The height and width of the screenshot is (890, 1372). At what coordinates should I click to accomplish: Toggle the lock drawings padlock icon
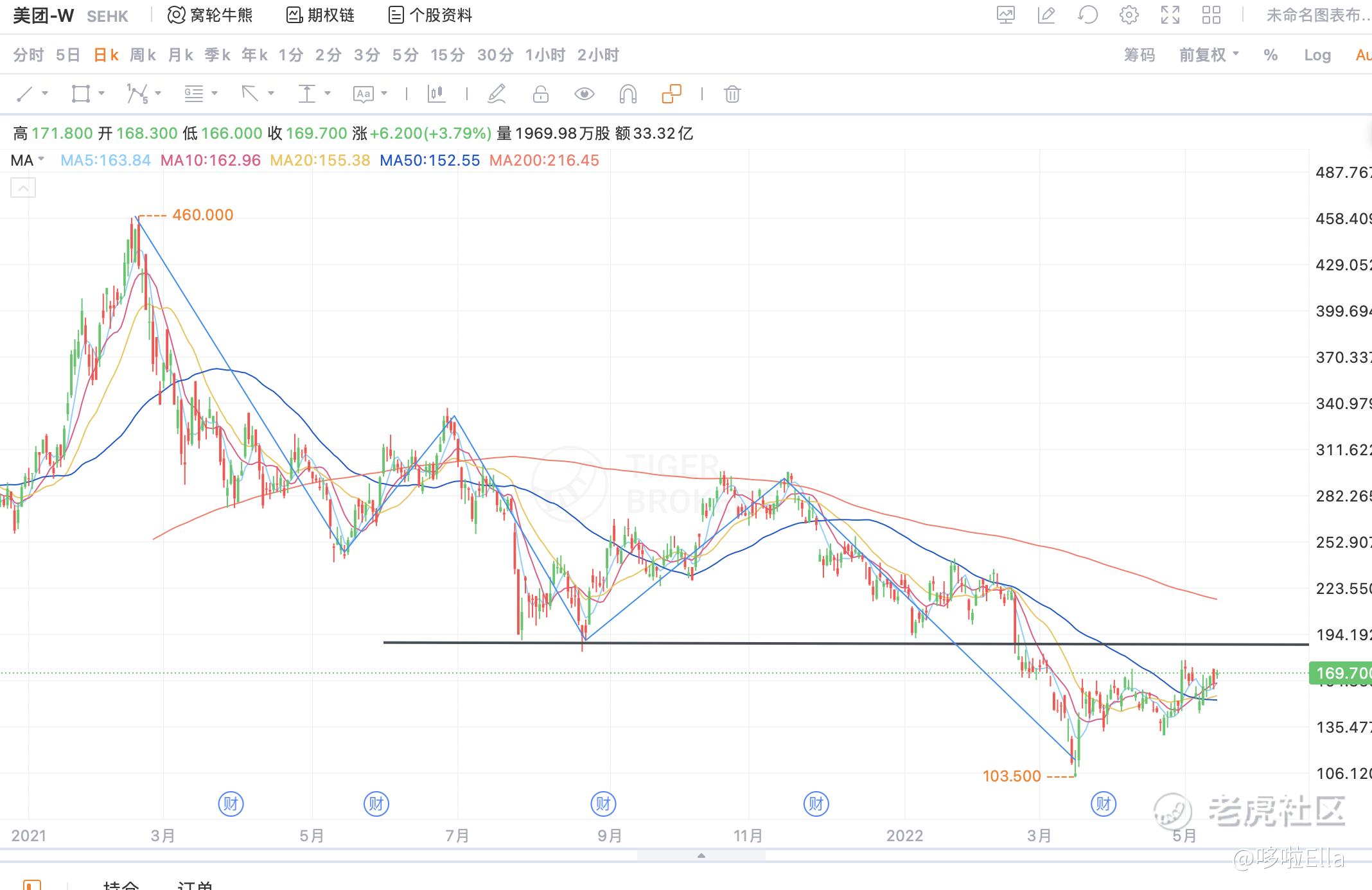pos(541,94)
